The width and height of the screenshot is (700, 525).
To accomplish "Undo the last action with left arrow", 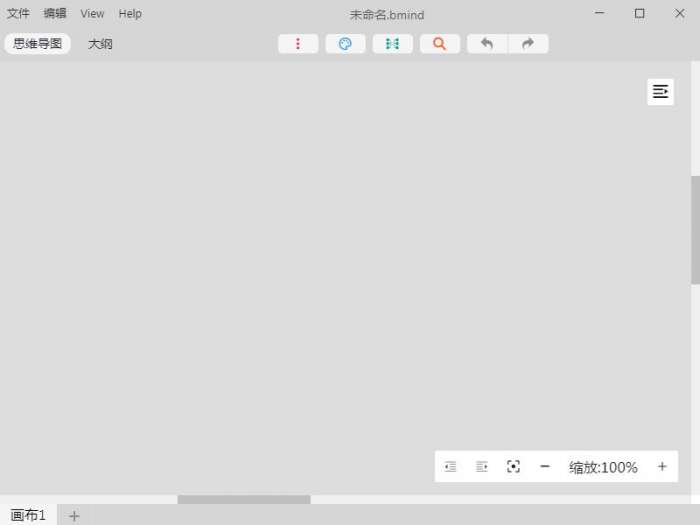I will tap(487, 44).
